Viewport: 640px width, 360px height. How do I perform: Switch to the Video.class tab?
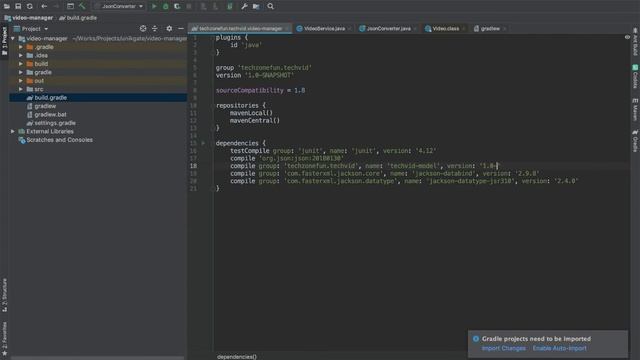[x=445, y=29]
